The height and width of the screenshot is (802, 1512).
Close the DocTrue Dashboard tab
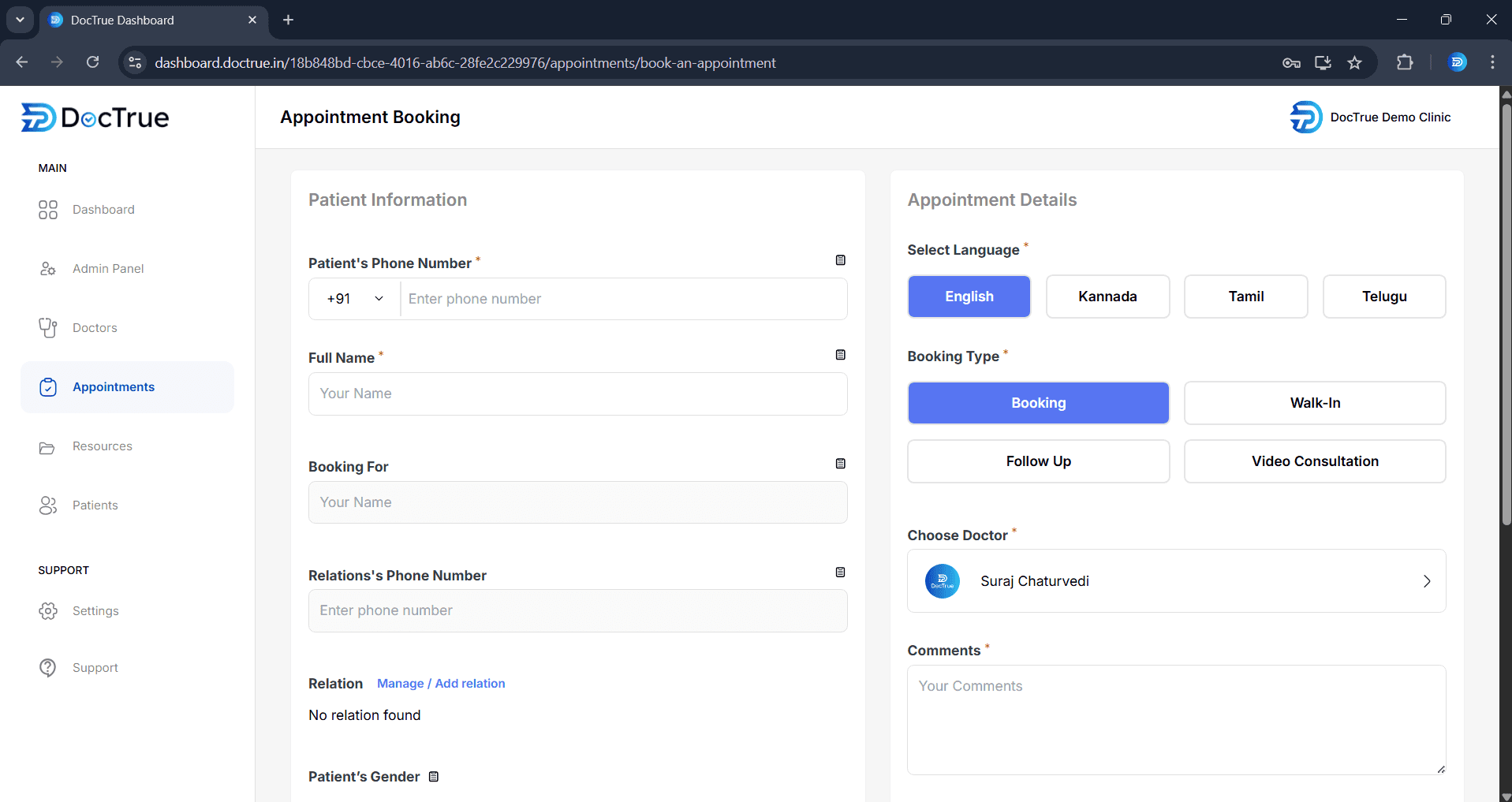pos(252,20)
